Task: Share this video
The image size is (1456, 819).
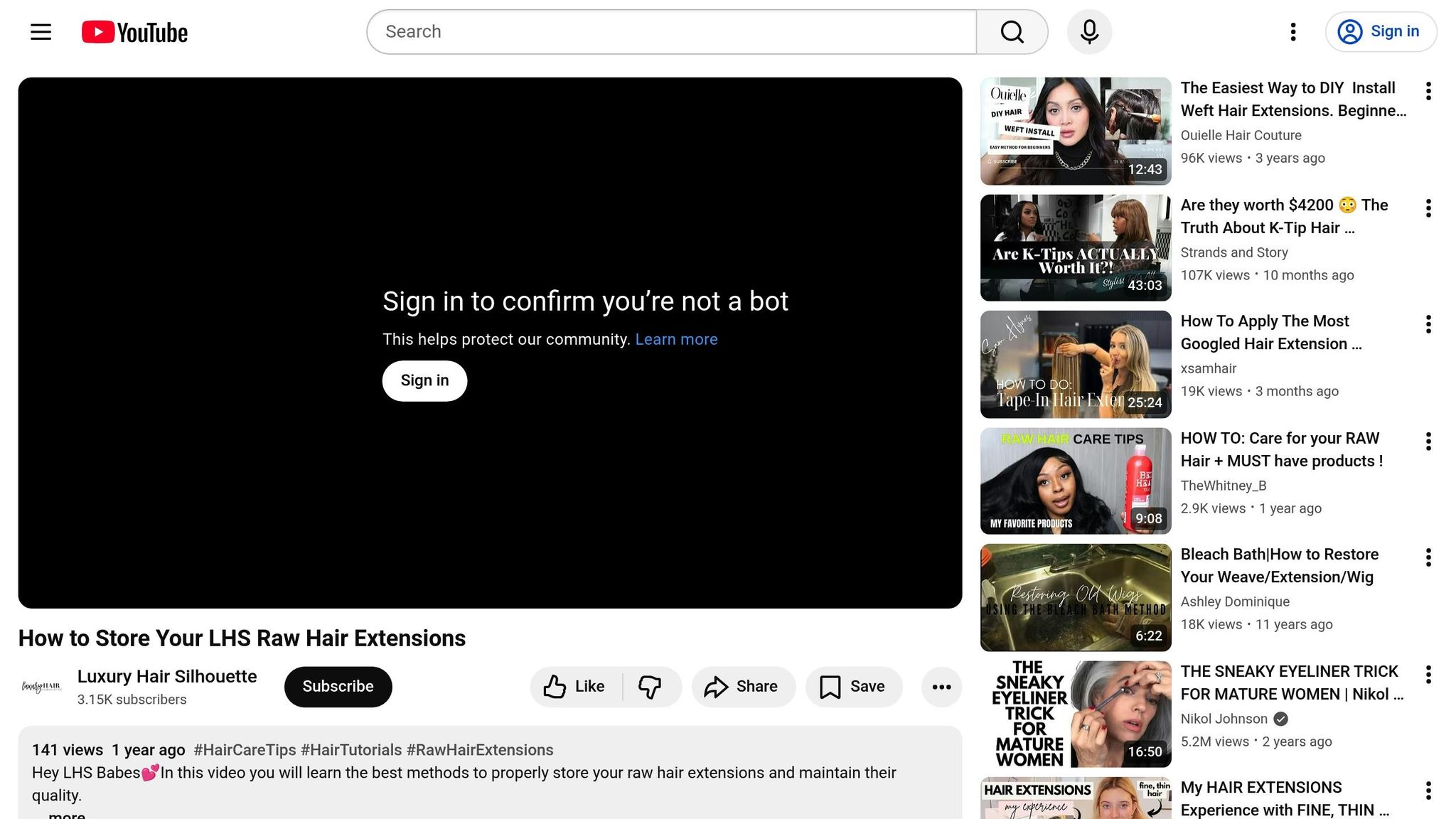Action: pos(743,687)
